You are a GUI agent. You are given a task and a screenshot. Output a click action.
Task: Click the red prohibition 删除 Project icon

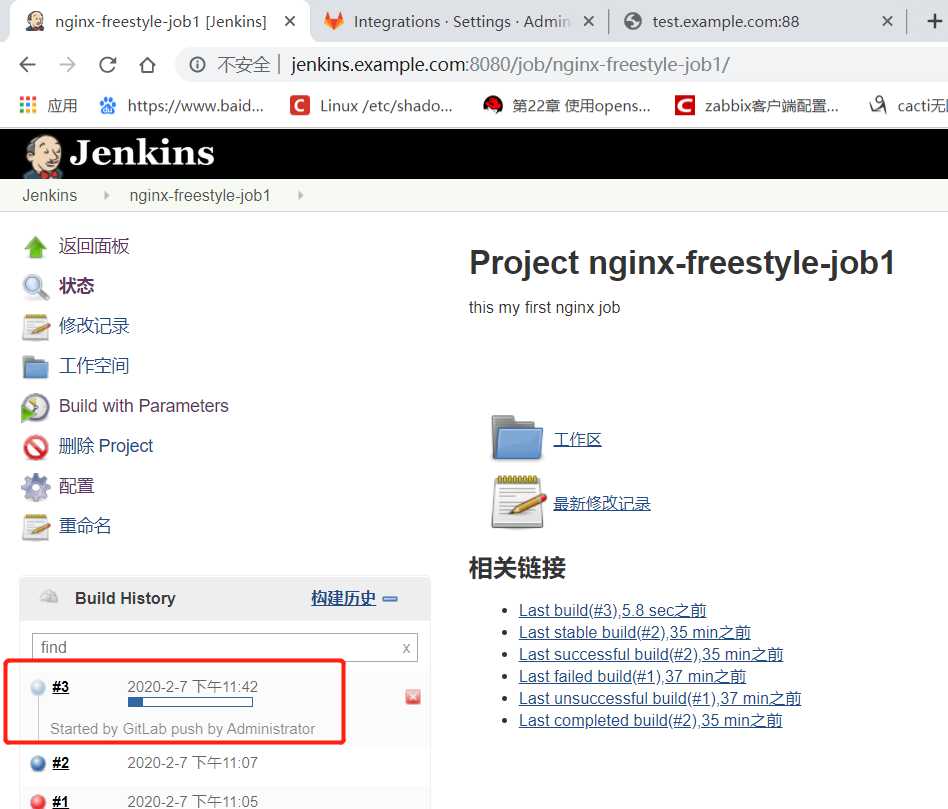(35, 447)
